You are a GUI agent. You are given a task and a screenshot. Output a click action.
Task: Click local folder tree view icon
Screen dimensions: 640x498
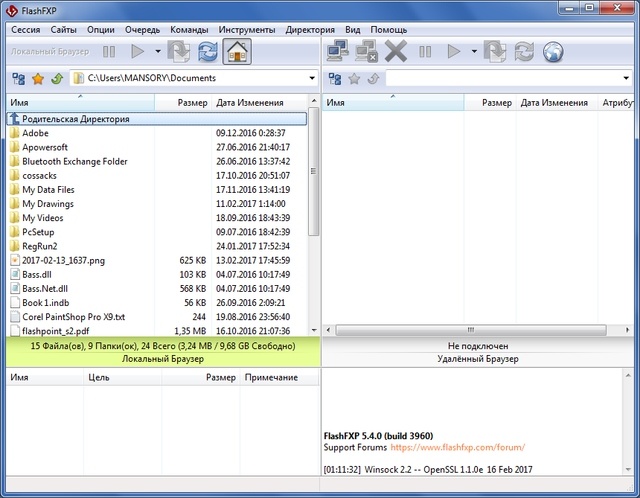click(x=17, y=78)
